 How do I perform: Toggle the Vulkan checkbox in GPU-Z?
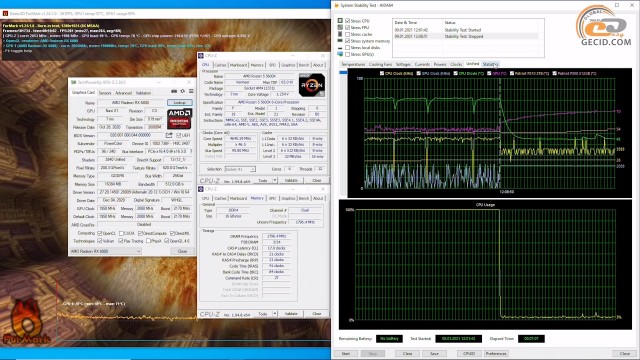[100, 241]
